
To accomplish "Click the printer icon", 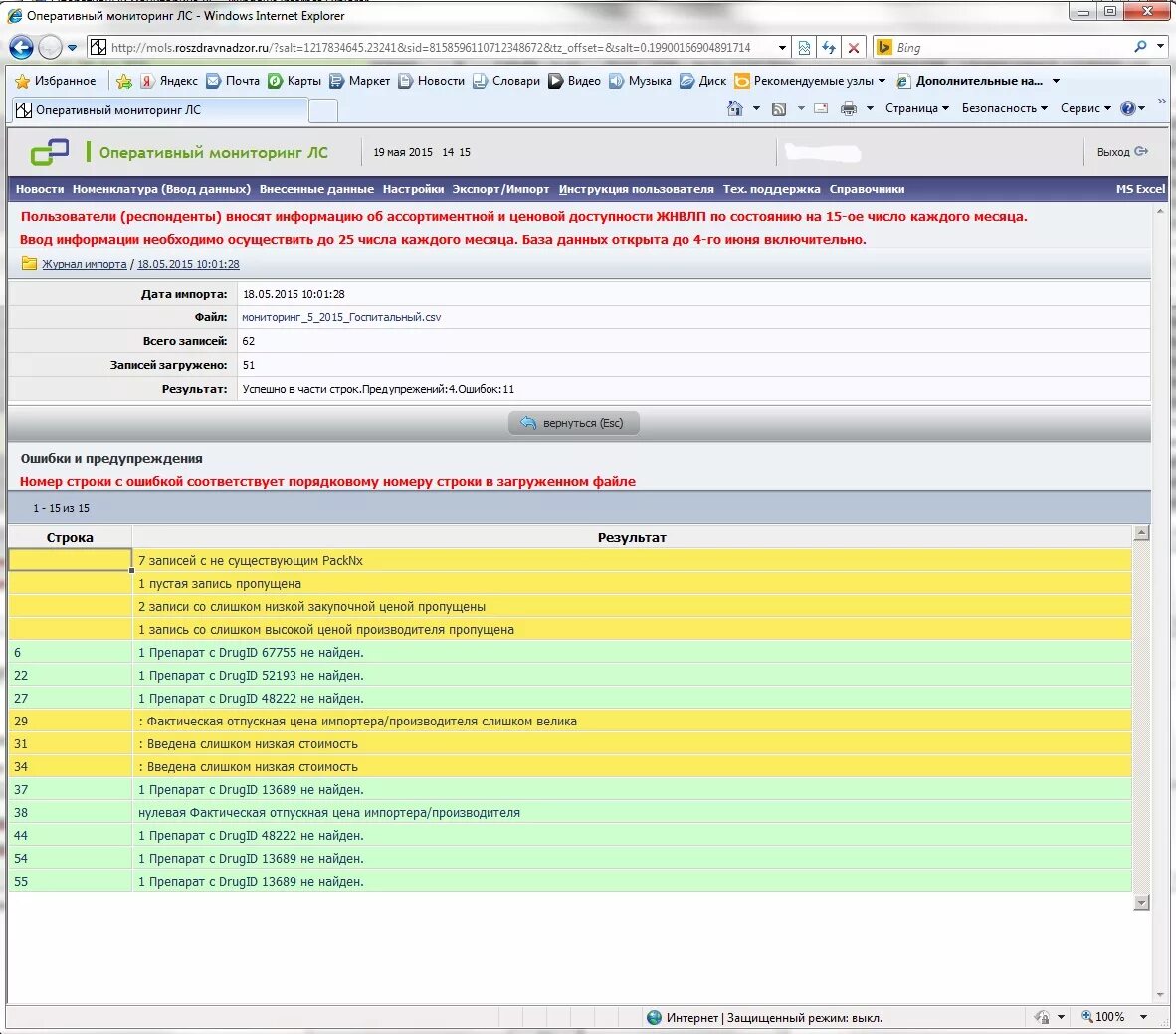I will 849,108.
